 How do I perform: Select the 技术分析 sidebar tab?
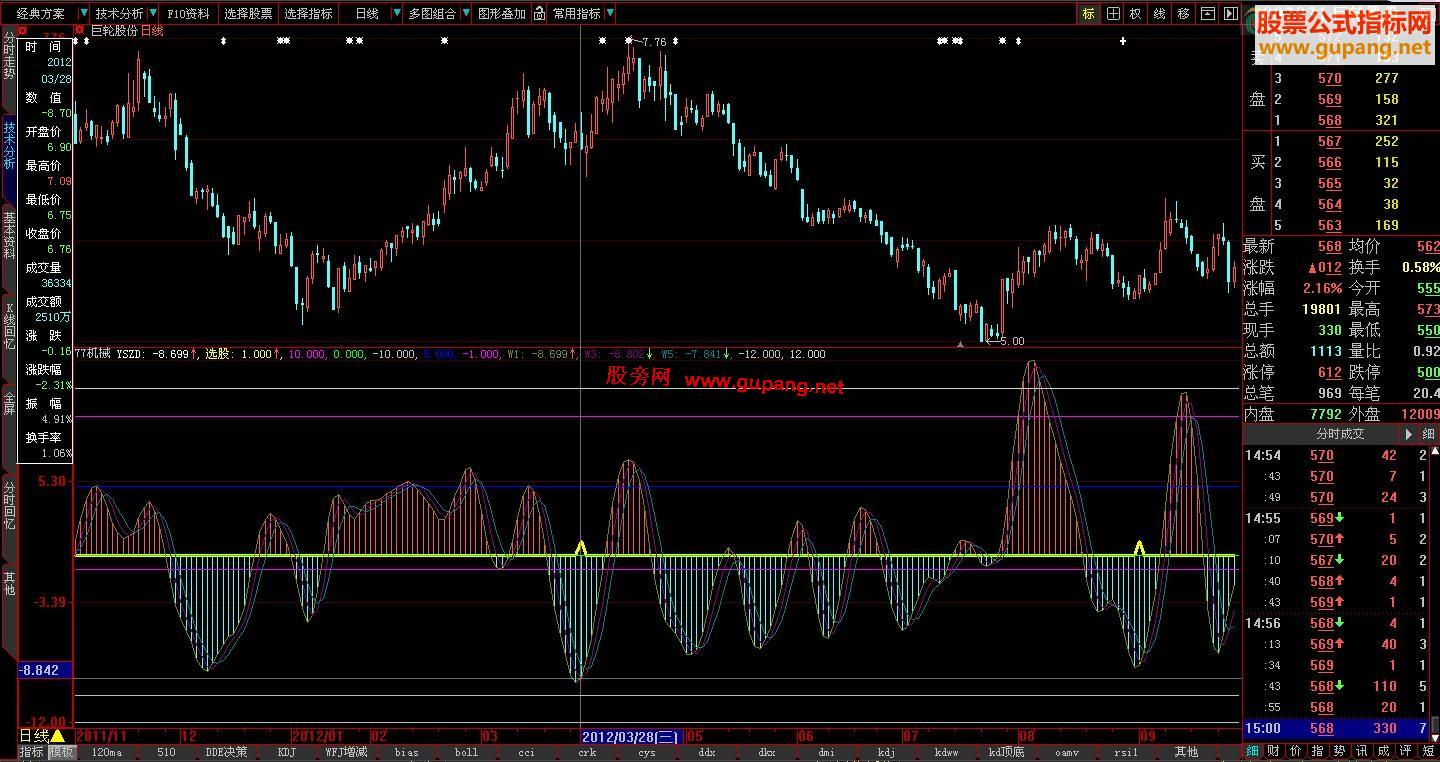(9, 145)
